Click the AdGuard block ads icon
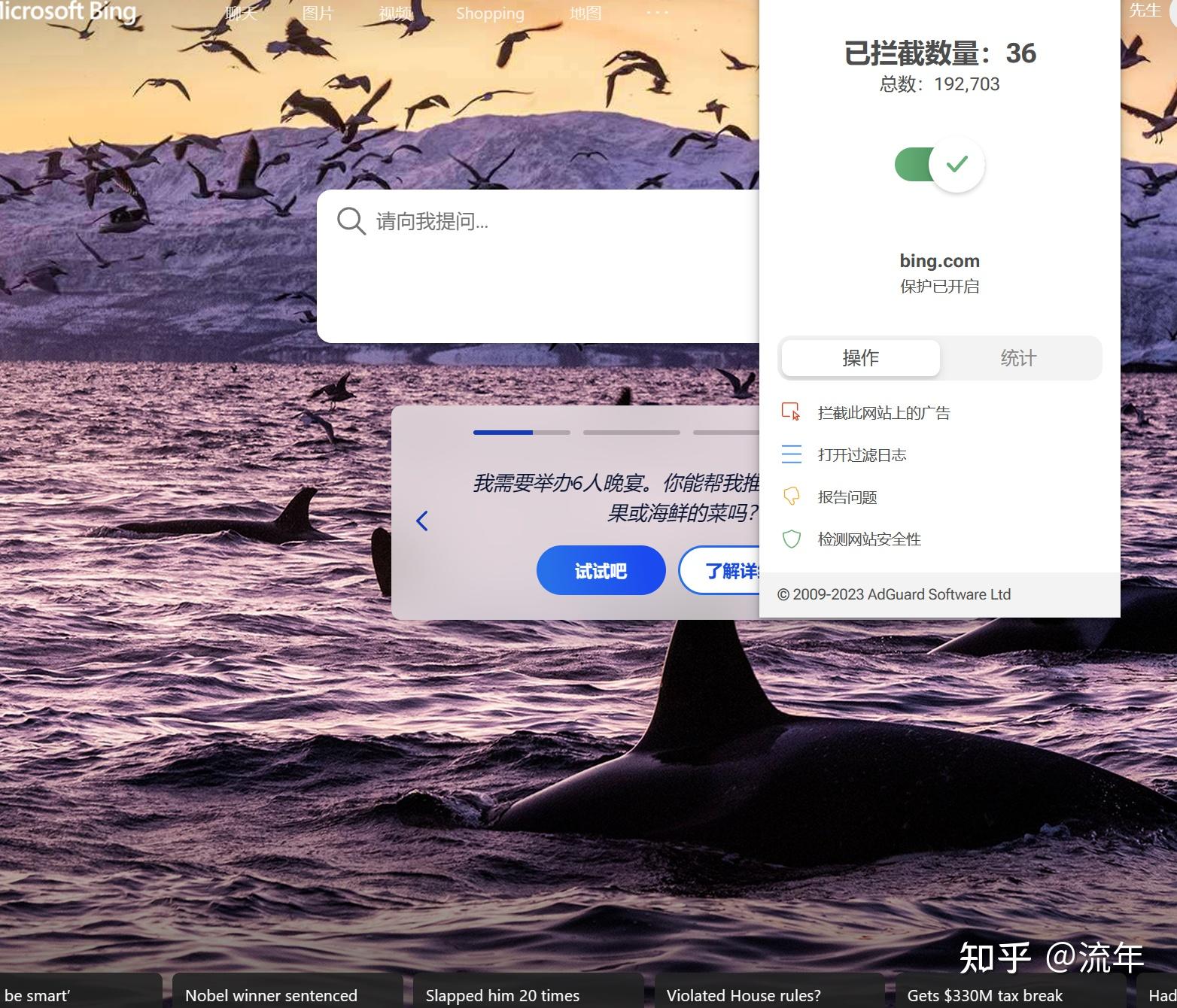 (x=791, y=411)
